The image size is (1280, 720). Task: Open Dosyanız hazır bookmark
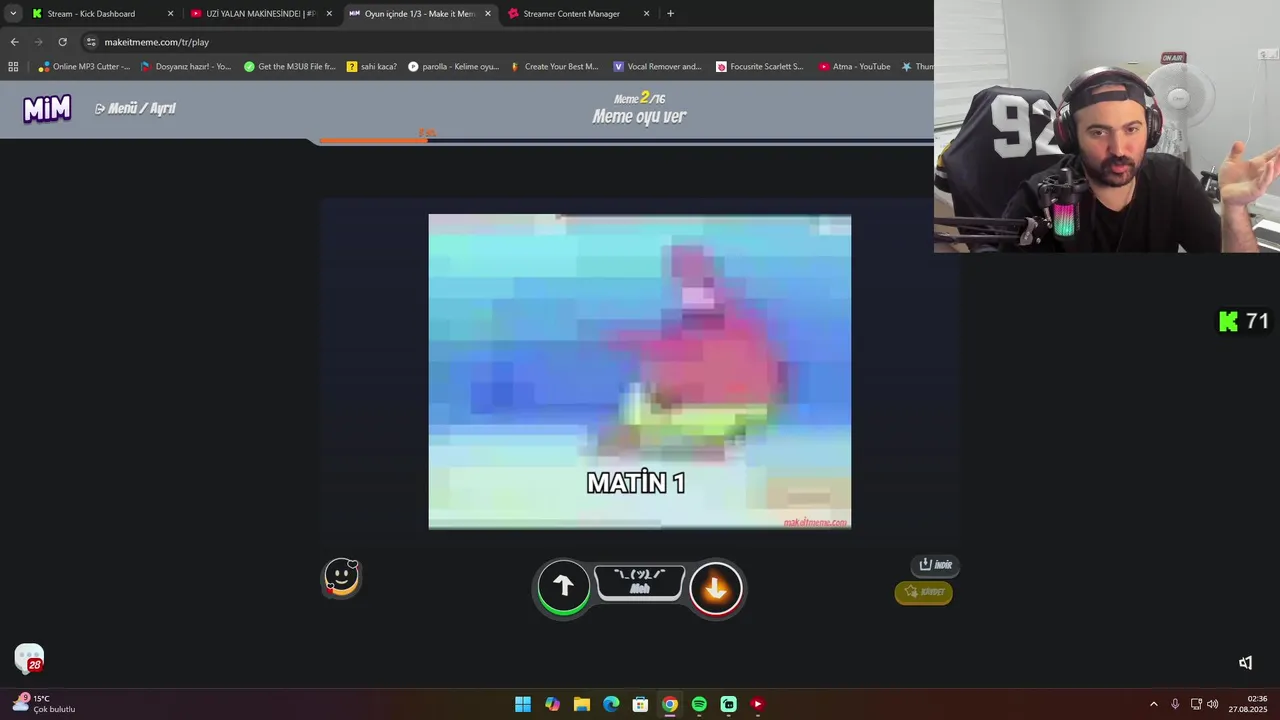186,67
